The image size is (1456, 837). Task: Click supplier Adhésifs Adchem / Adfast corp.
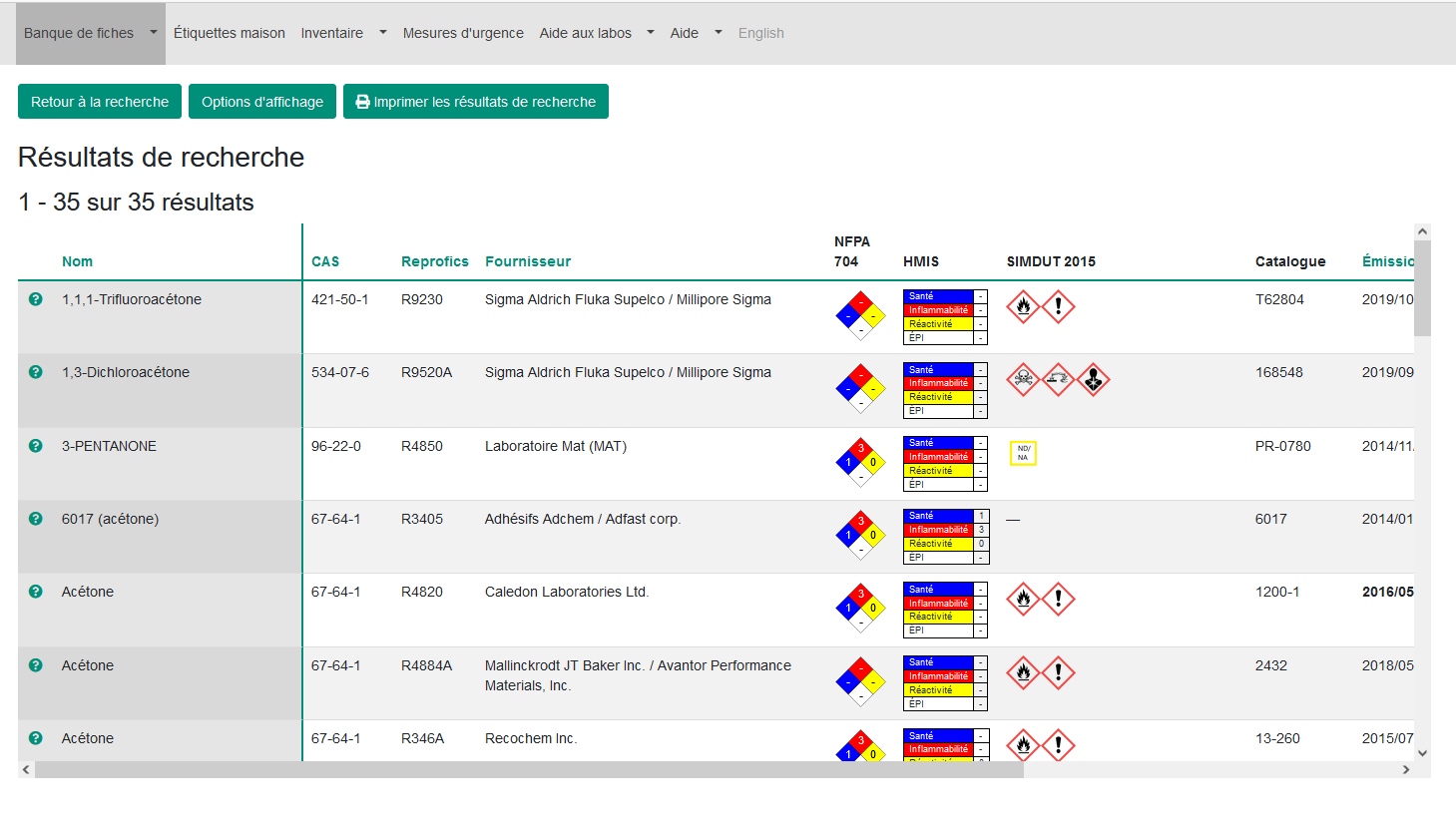[583, 519]
